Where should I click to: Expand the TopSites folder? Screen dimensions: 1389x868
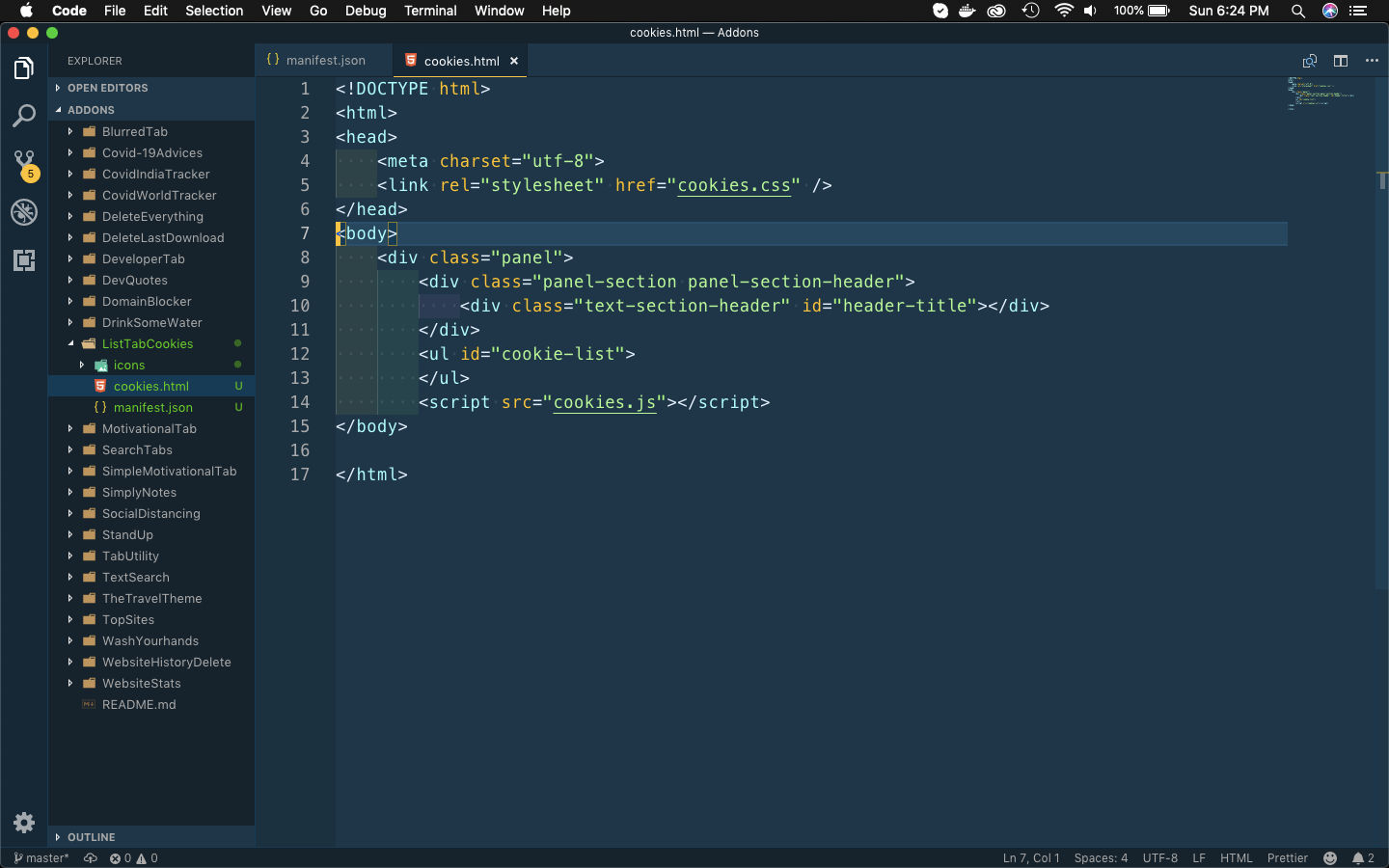point(151,619)
